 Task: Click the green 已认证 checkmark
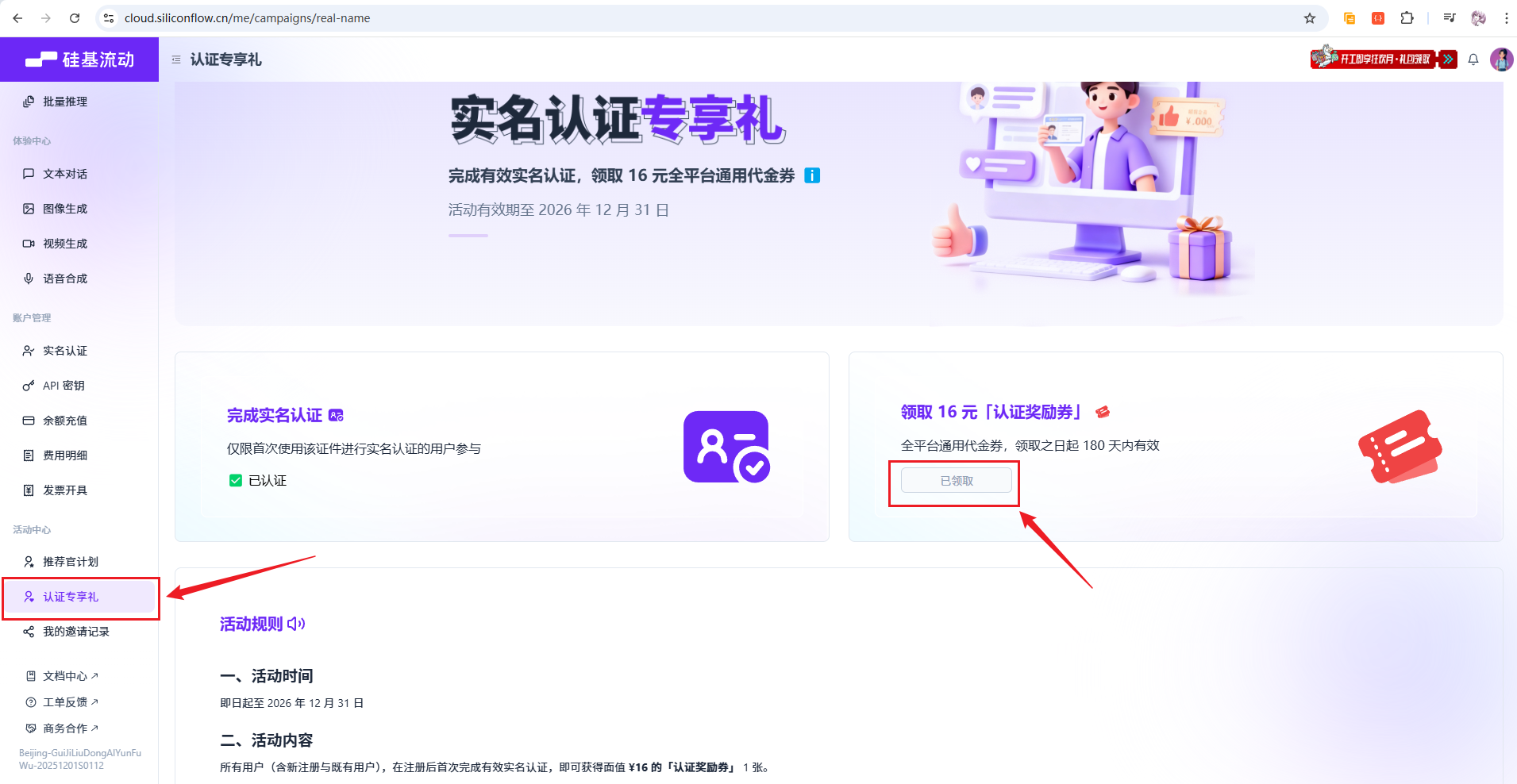click(x=235, y=479)
